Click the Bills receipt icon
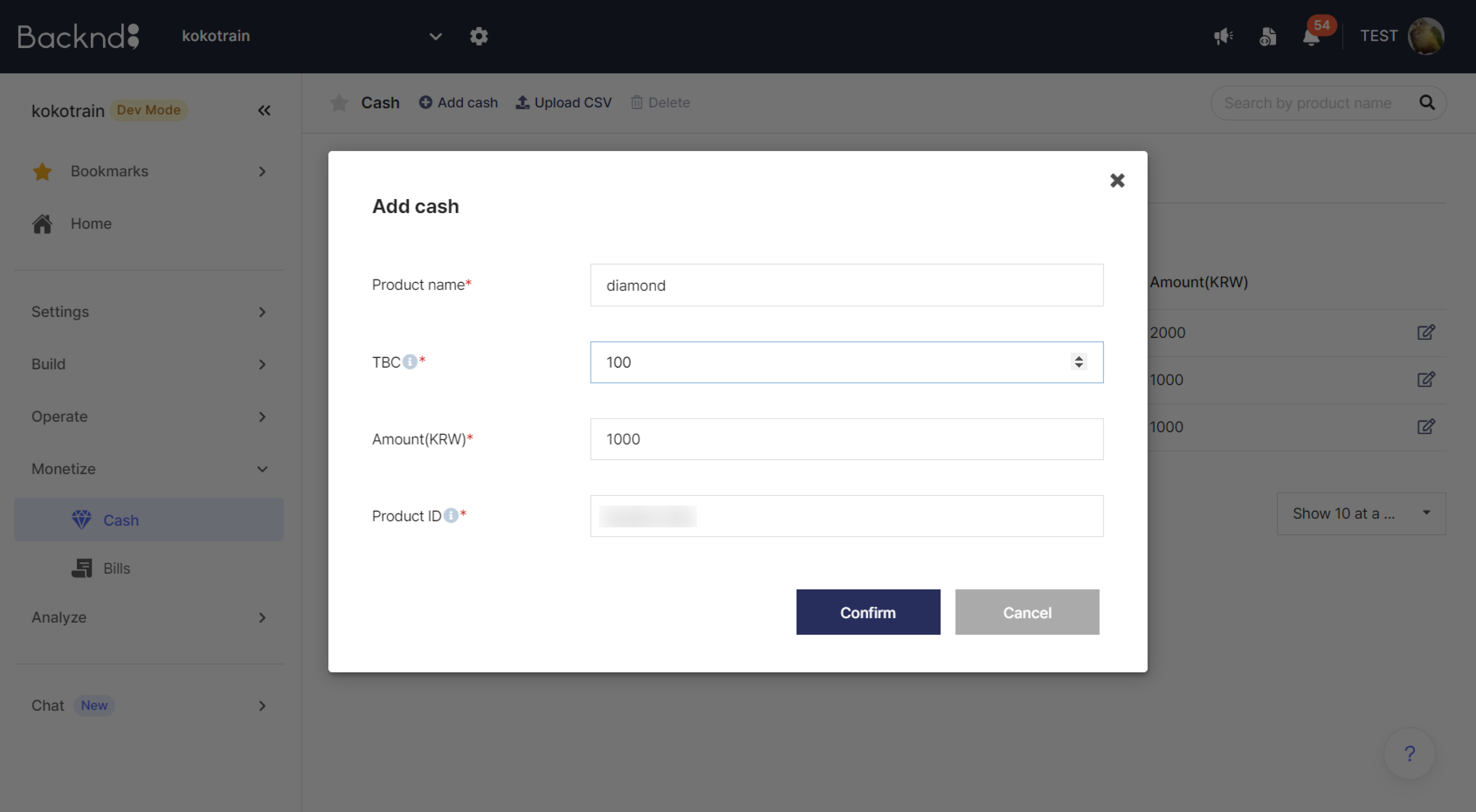This screenshot has height=812, width=1476. (81, 568)
